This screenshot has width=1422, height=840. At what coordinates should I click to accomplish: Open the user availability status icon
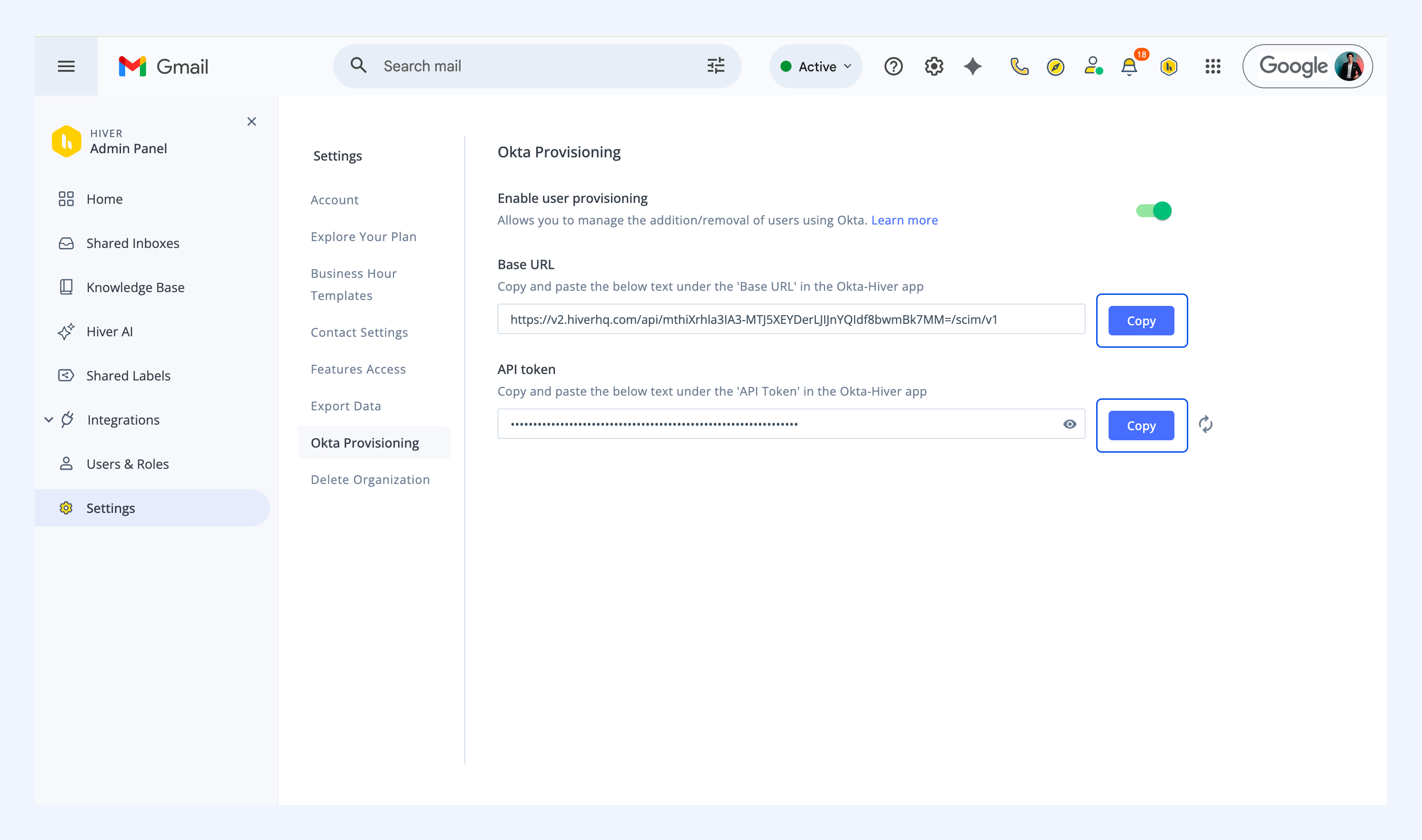coord(1094,66)
